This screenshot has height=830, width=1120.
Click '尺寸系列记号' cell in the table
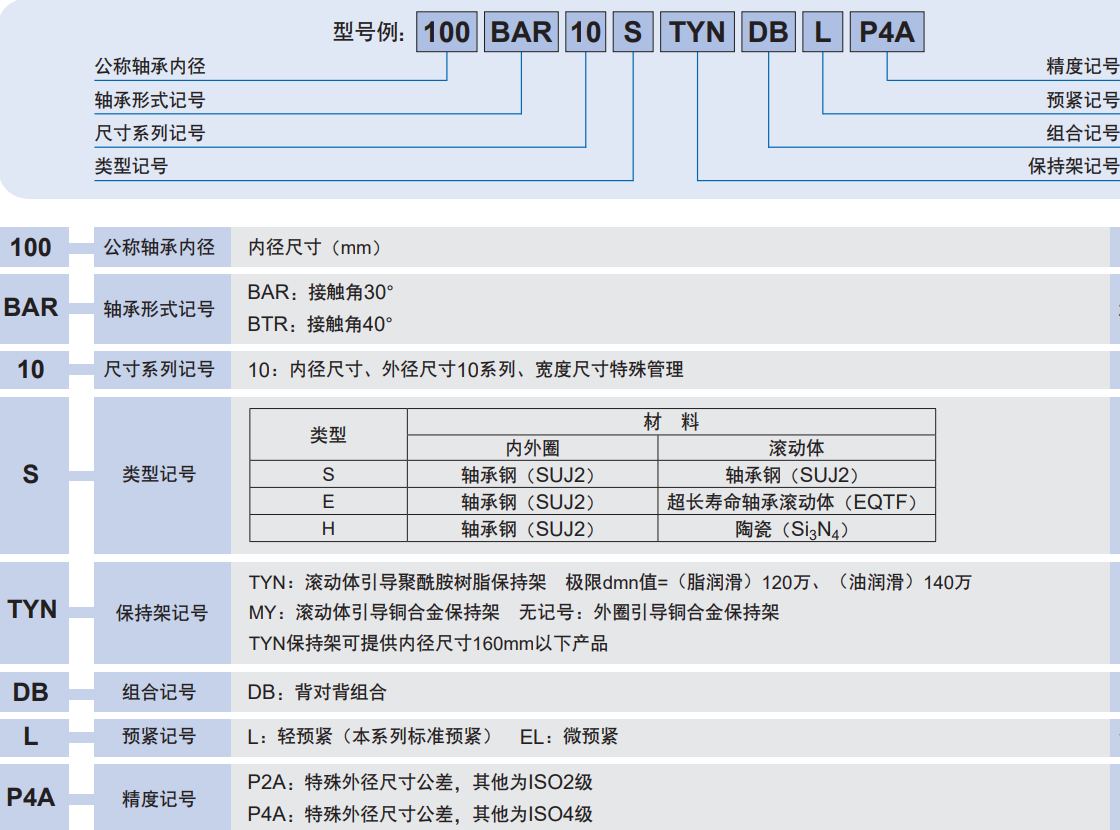(x=162, y=369)
